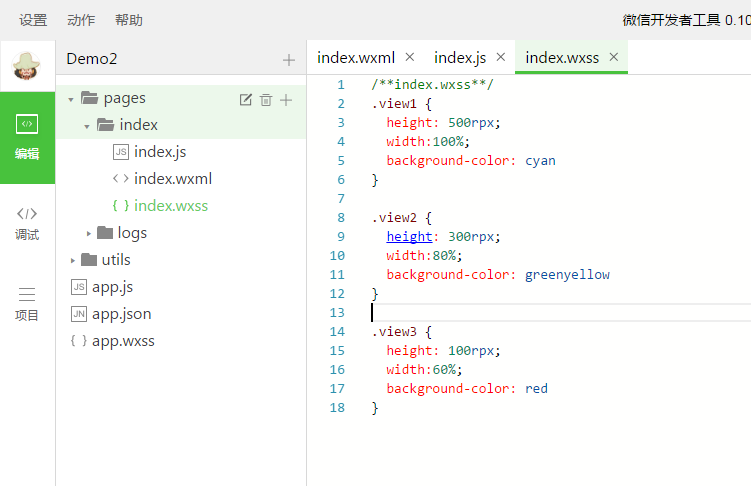The height and width of the screenshot is (486, 755).
Task: Open the 设置 menu
Action: pos(33,20)
